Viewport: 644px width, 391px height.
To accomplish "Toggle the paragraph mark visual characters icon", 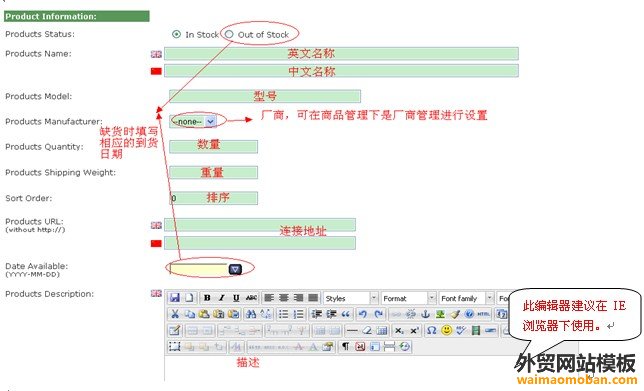I will coord(345,347).
